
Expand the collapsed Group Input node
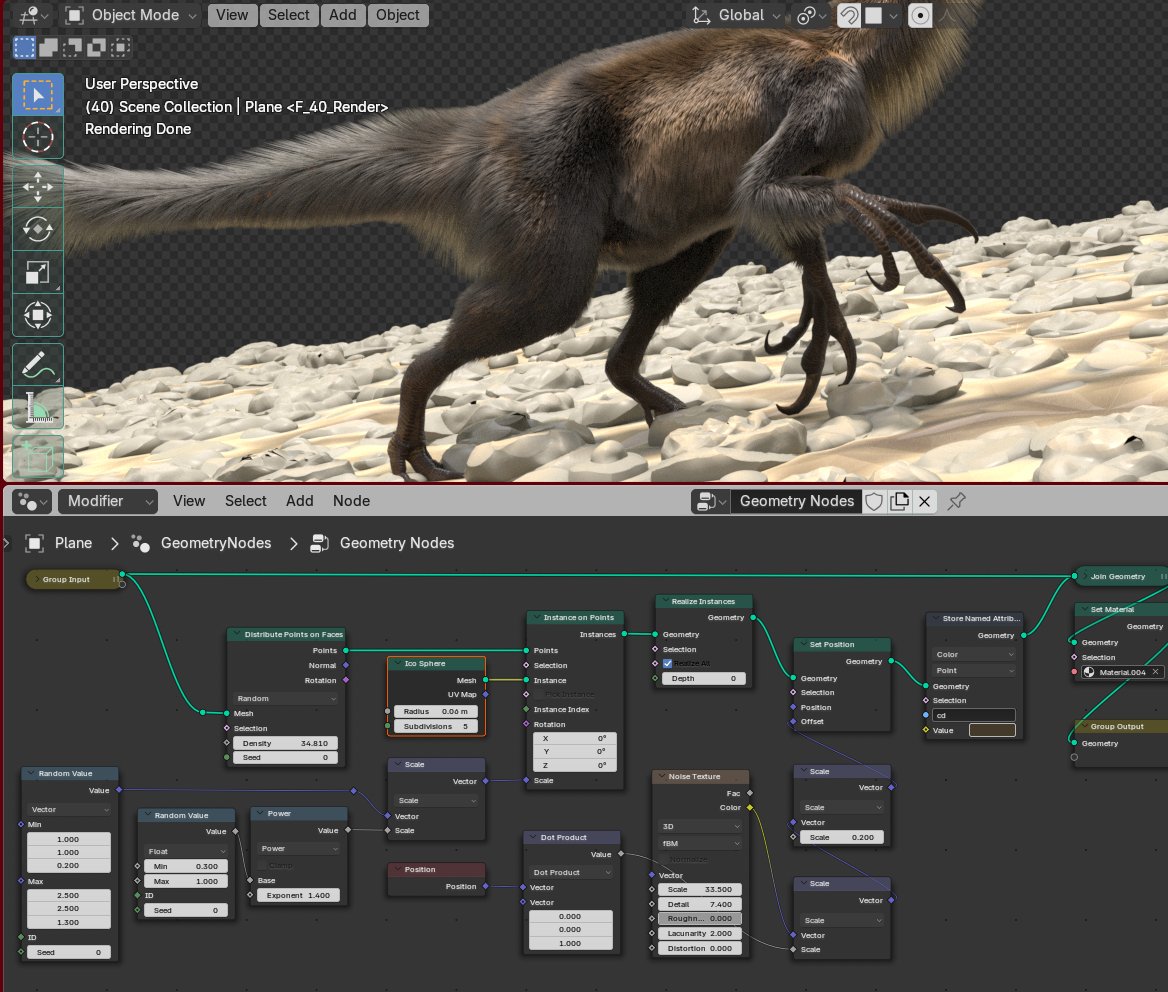[36, 579]
